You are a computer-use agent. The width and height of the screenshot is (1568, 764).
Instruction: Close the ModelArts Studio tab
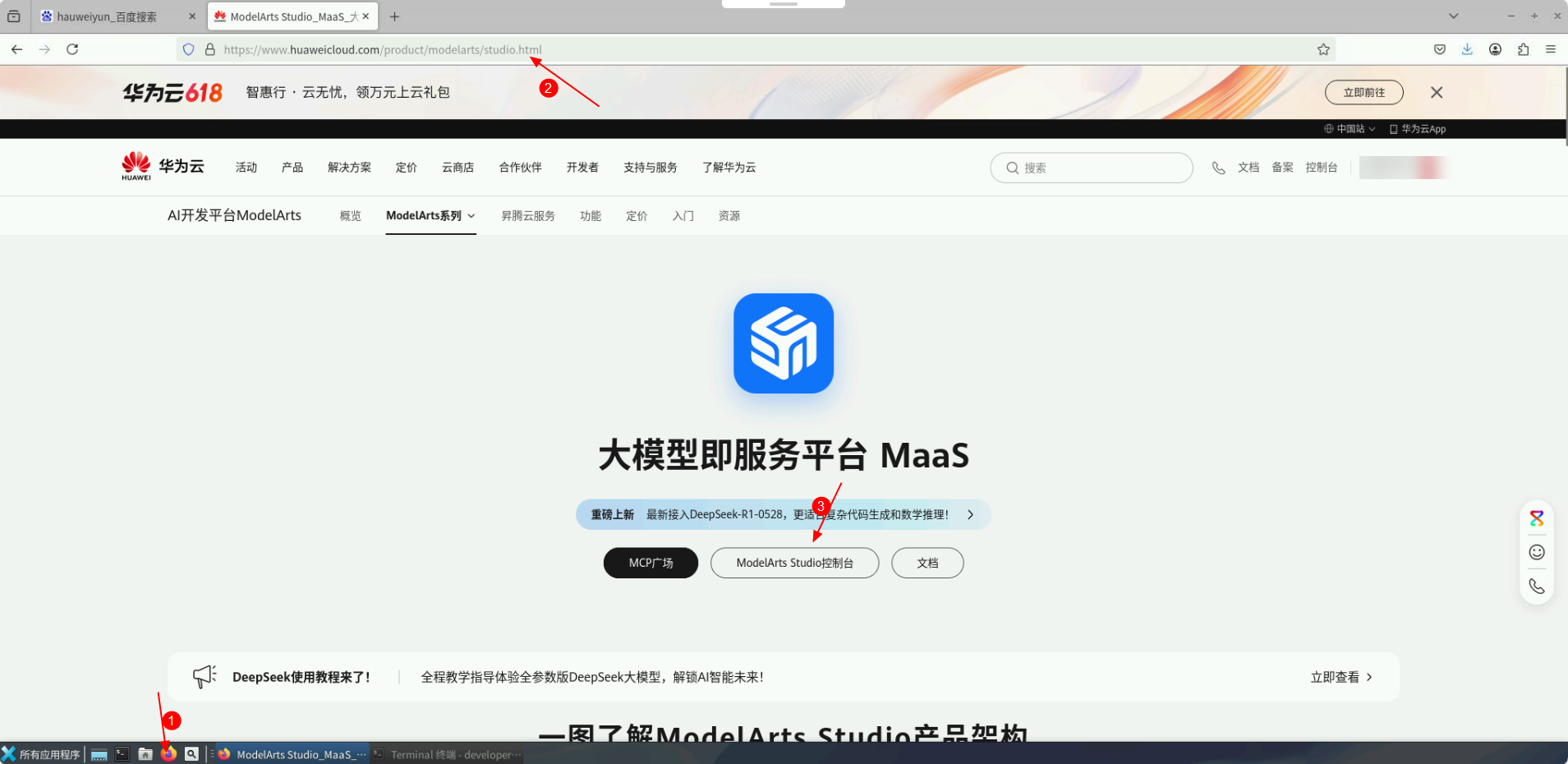(366, 16)
